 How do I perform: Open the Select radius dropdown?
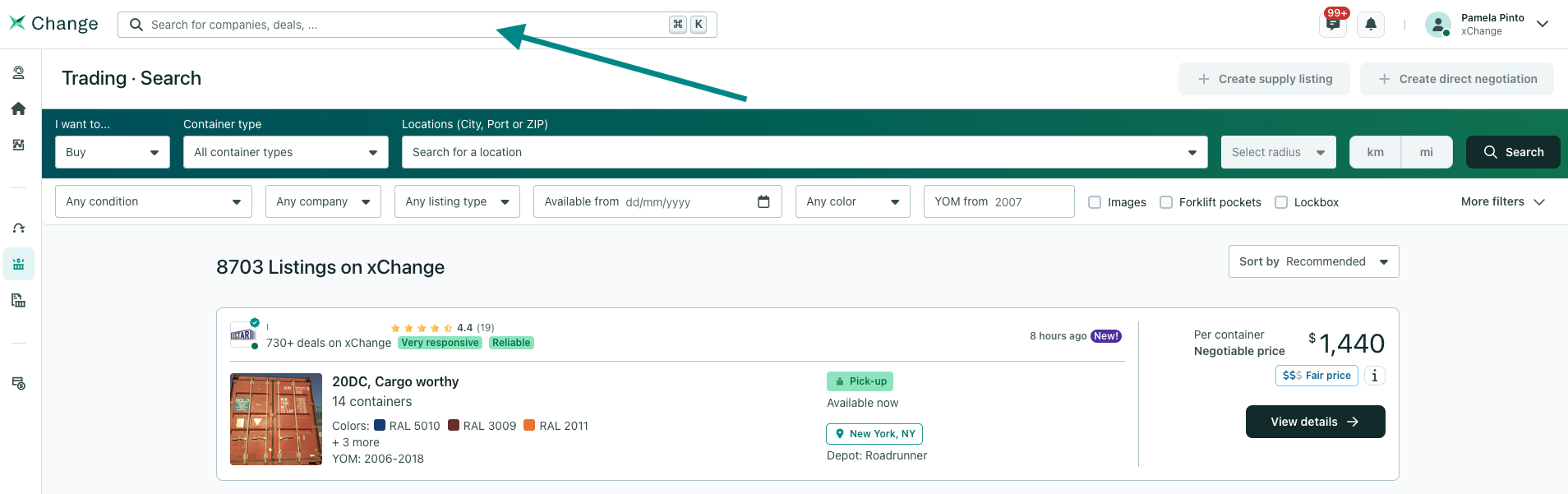[x=1279, y=152]
